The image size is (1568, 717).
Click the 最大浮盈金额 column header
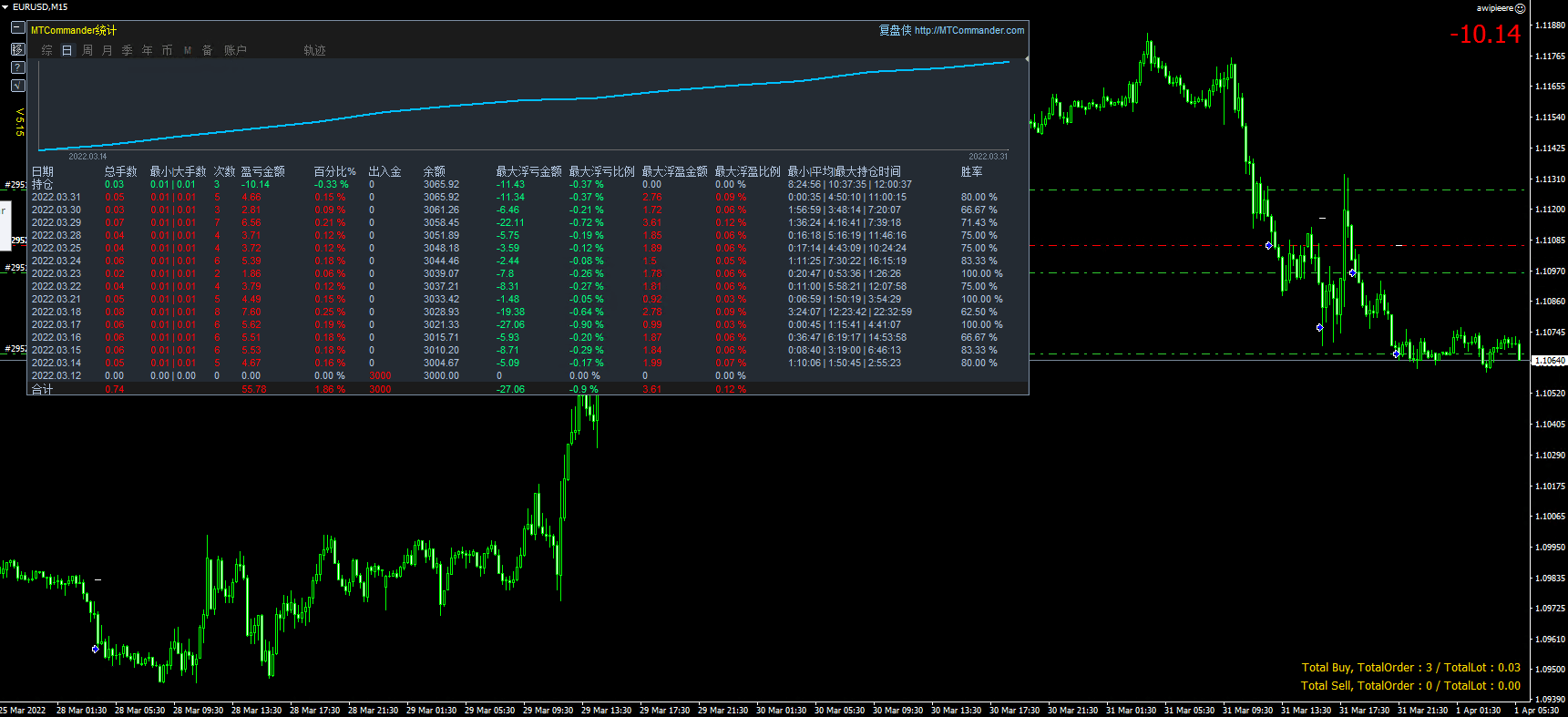coord(674,171)
